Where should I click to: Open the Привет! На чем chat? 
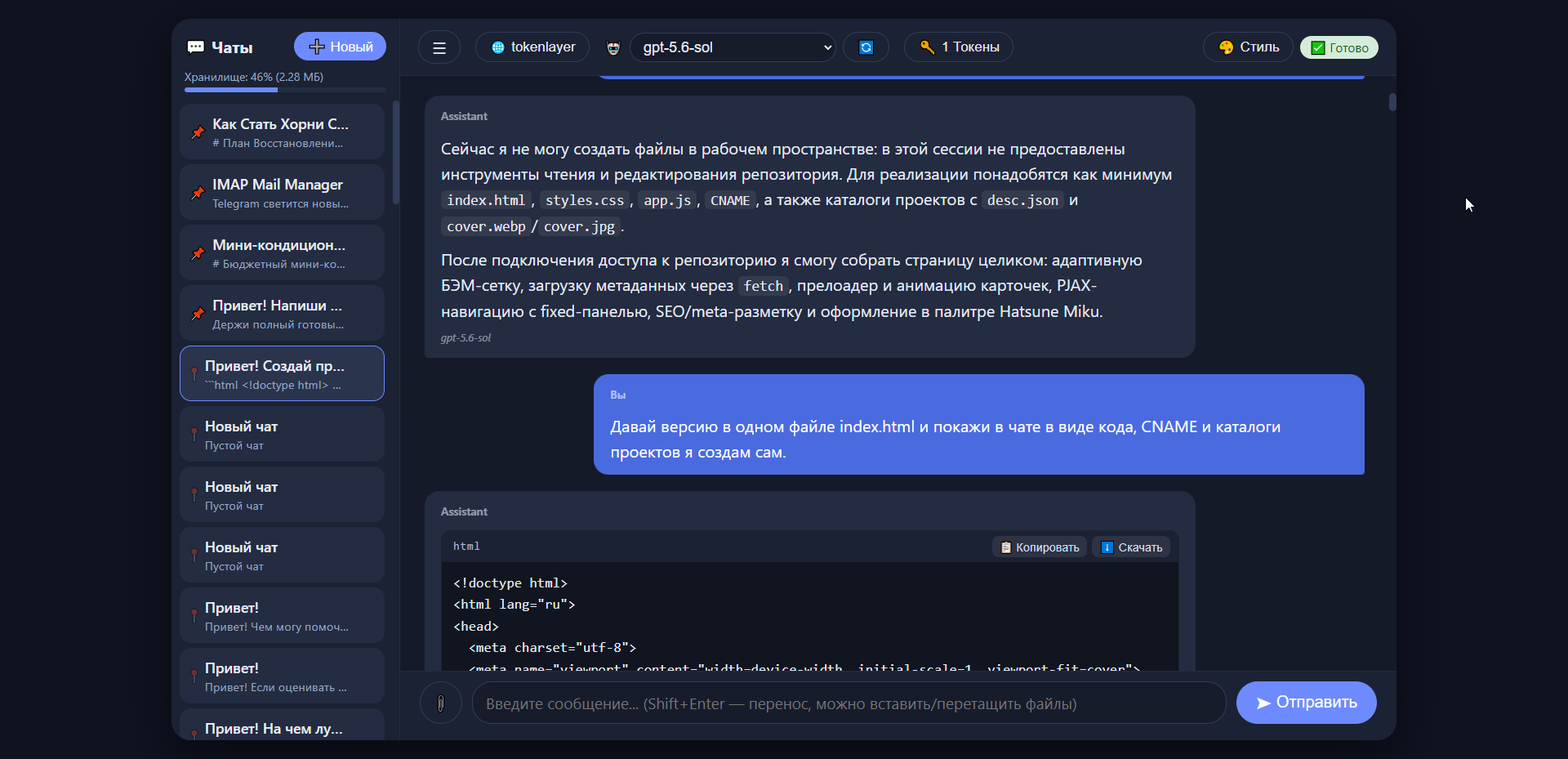tap(282, 726)
